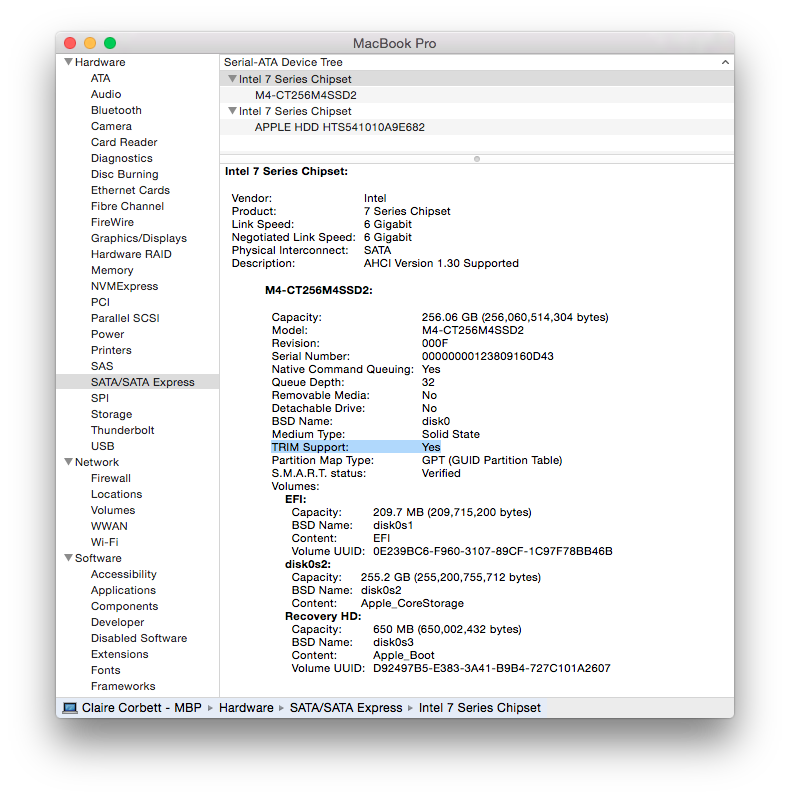This screenshot has width=790, height=798.
Task: Open WWAN category
Action: 109,526
